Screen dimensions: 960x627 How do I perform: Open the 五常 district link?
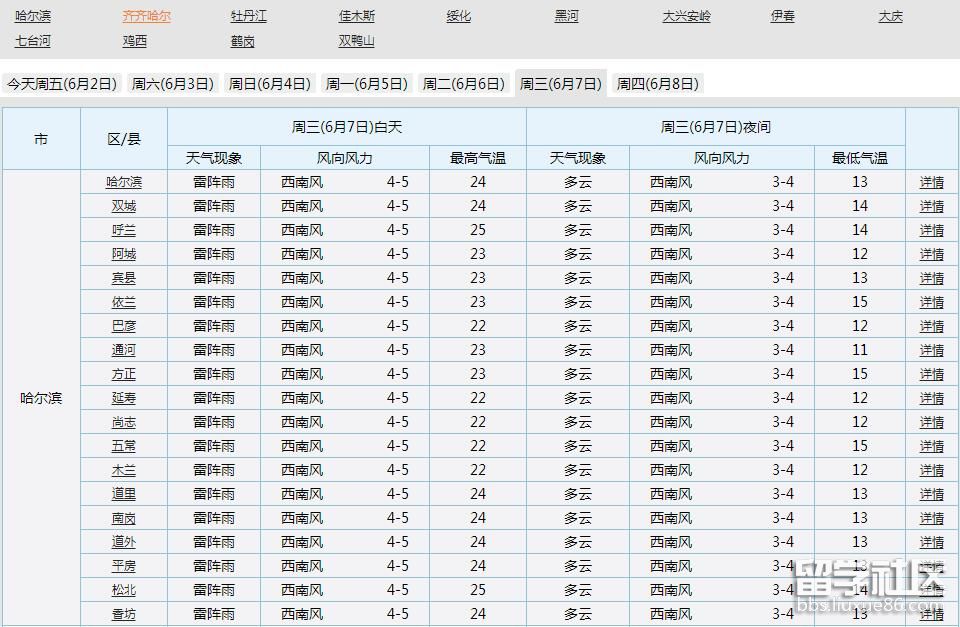click(122, 446)
